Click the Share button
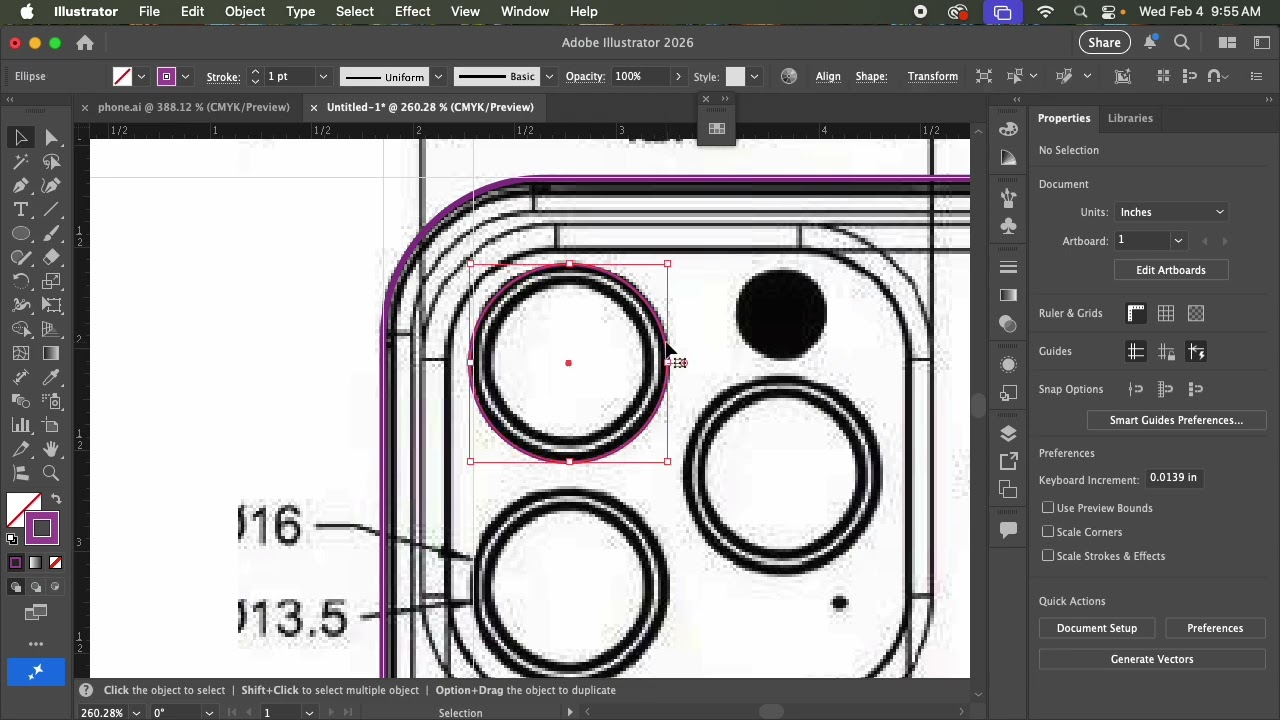Screen dimensions: 1280x720 coord(1104,42)
